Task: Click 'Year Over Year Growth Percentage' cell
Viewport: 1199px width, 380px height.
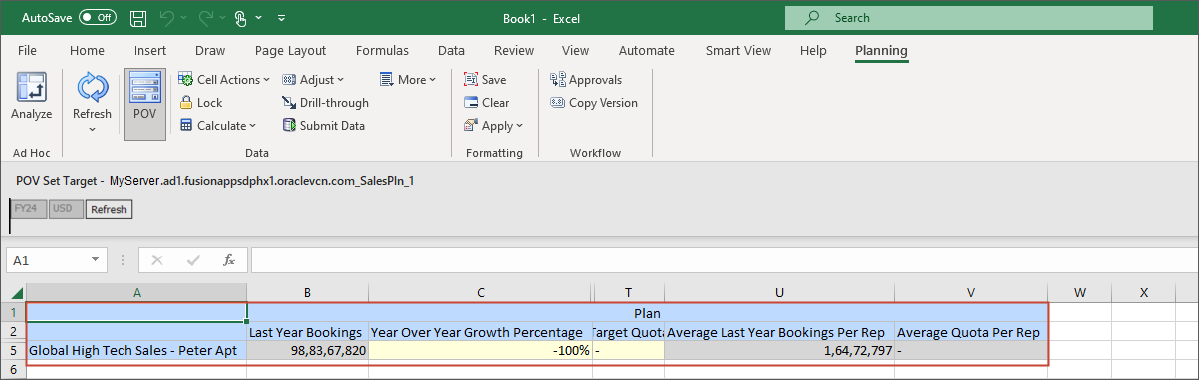Action: (x=480, y=333)
